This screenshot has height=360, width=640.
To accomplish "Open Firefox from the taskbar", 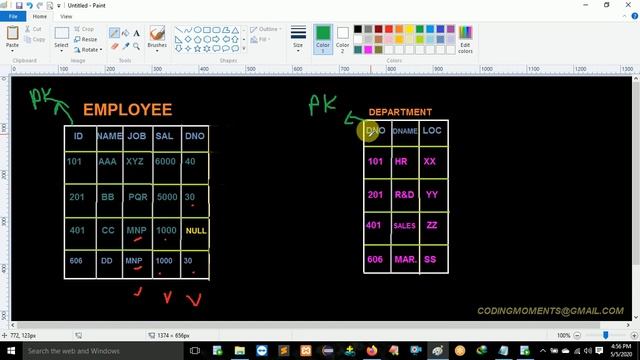I will (371, 351).
